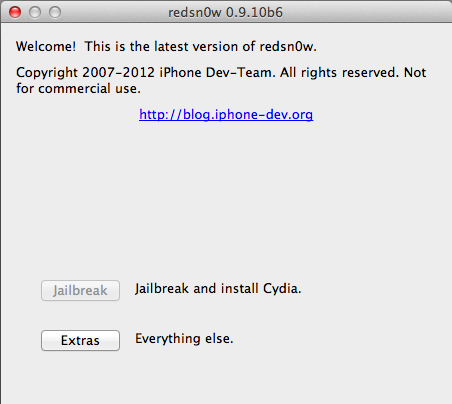Select the "latest version of redsn0w" text
Image resolution: width=452 pixels, height=404 pixels.
tap(235, 46)
